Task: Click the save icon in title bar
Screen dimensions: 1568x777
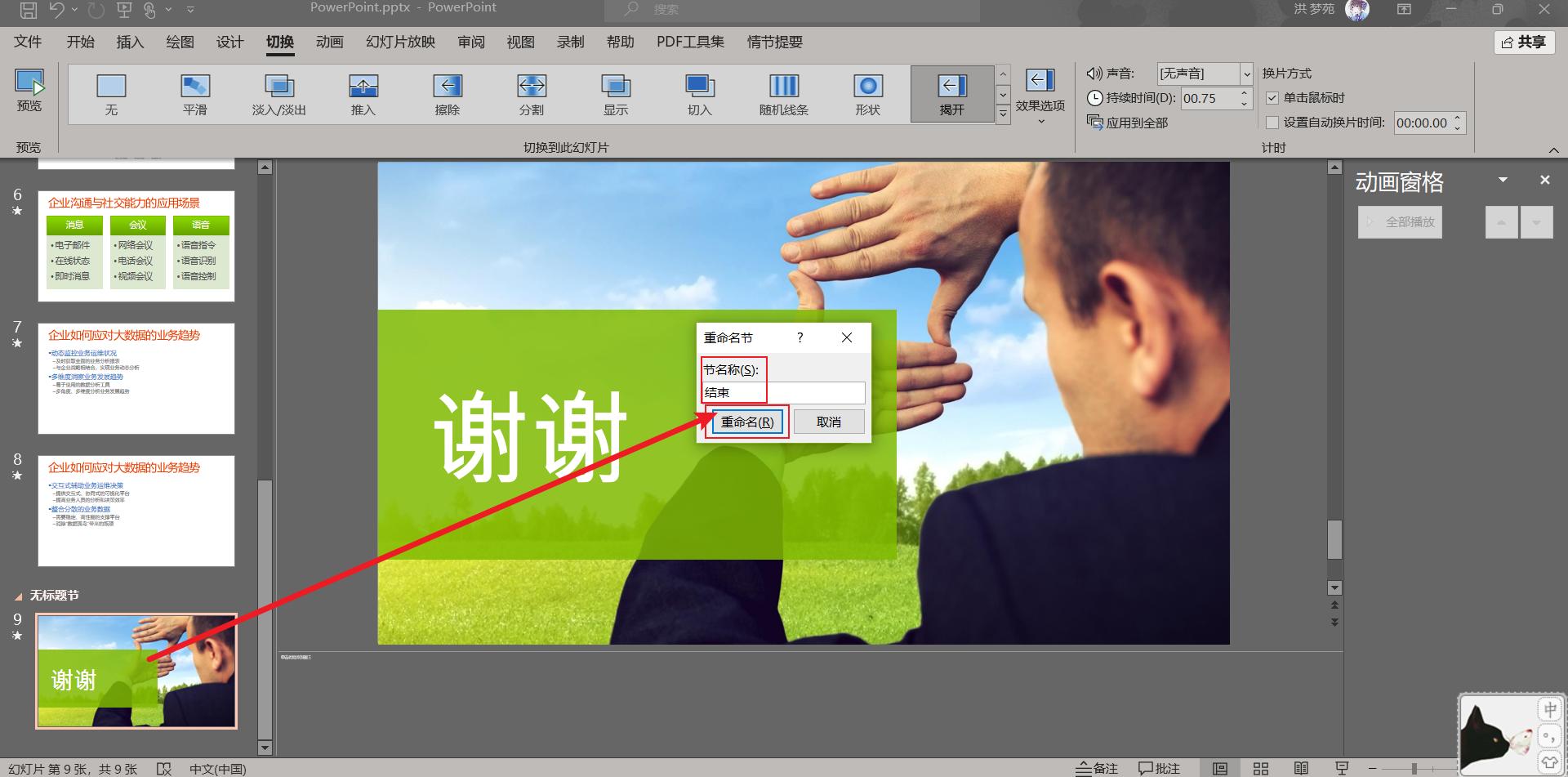Action: coord(29,10)
